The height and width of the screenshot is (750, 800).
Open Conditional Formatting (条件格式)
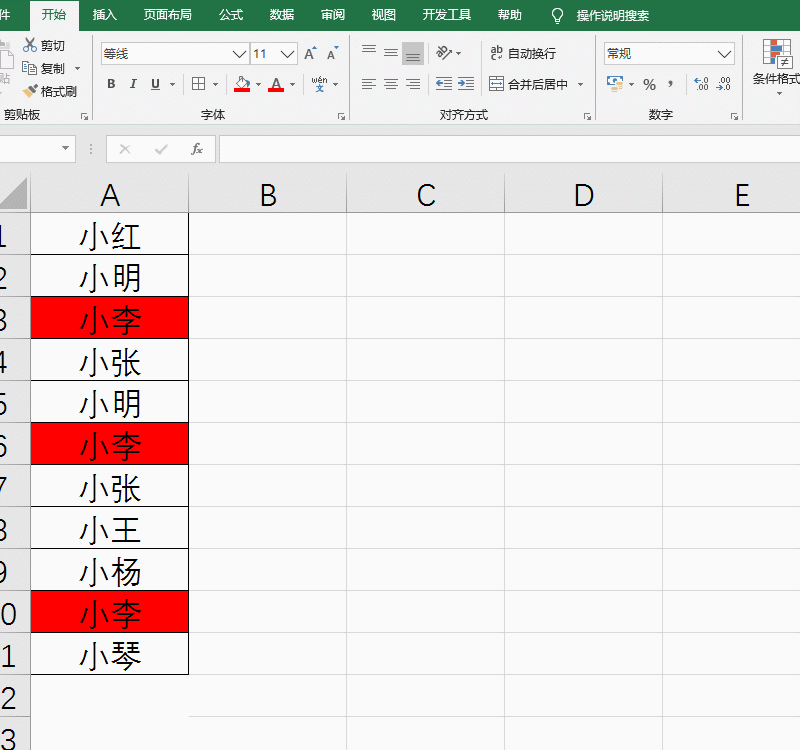[777, 66]
